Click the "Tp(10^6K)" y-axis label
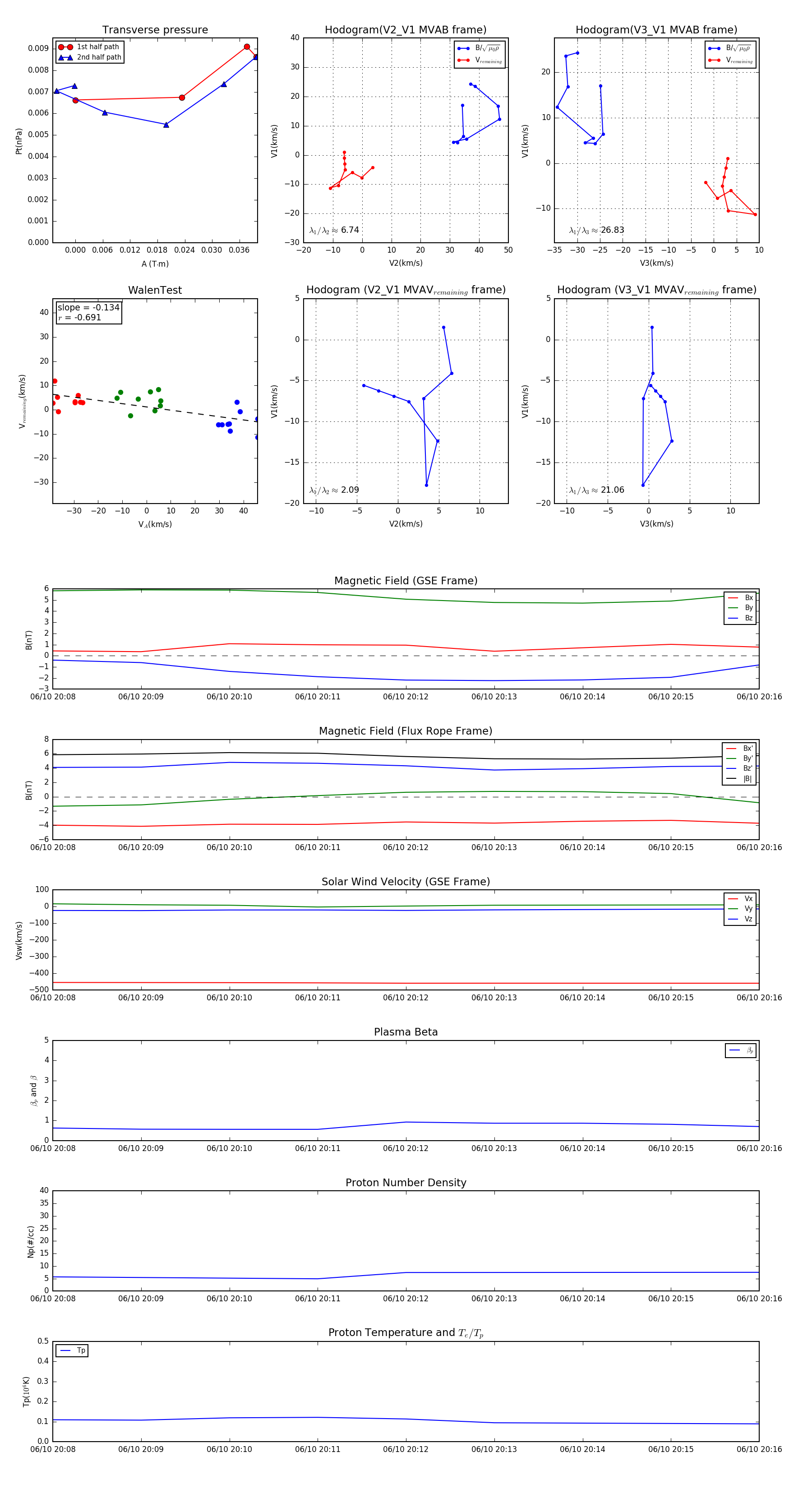 coord(26,1392)
